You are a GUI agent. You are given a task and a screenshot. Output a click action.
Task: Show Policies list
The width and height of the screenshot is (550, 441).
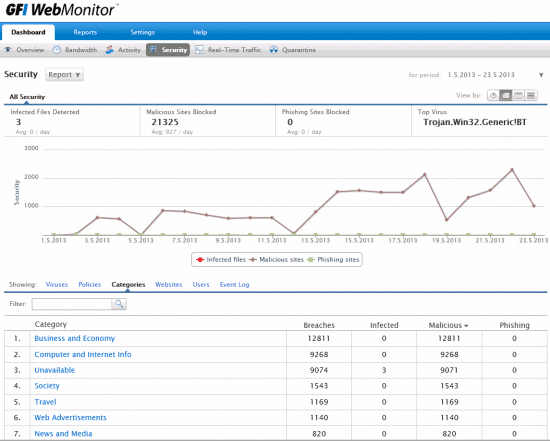(x=89, y=285)
